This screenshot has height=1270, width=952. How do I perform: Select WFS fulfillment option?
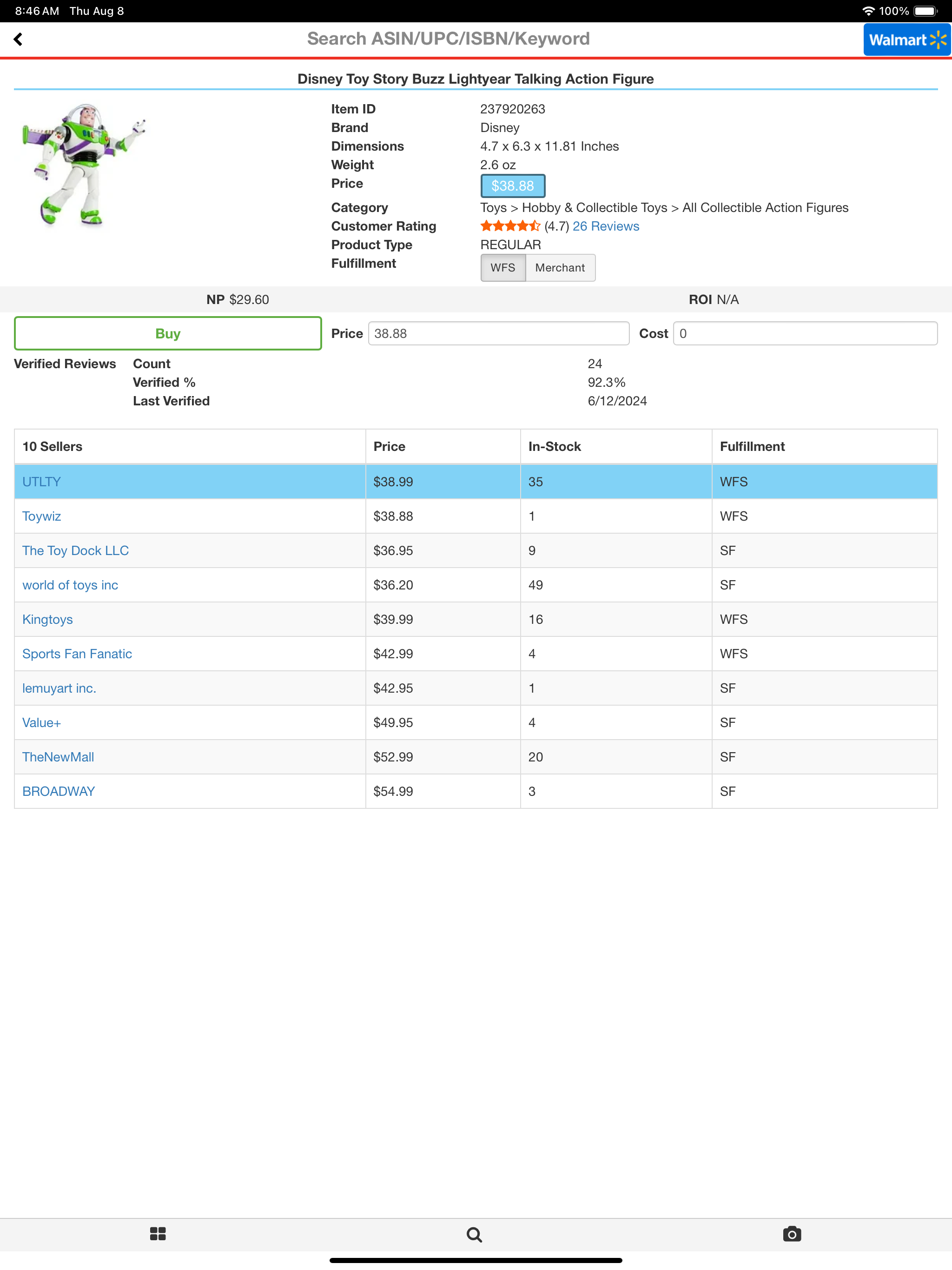pyautogui.click(x=503, y=268)
